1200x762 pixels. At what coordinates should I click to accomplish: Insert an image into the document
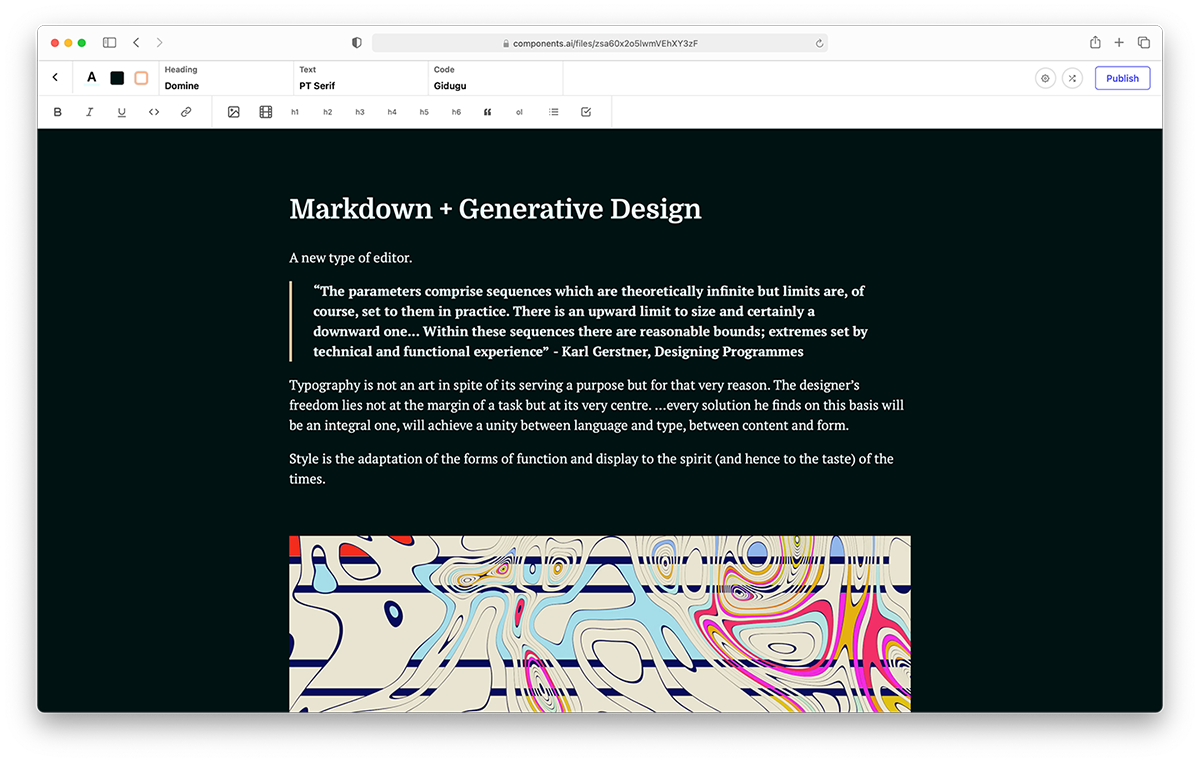coord(233,112)
